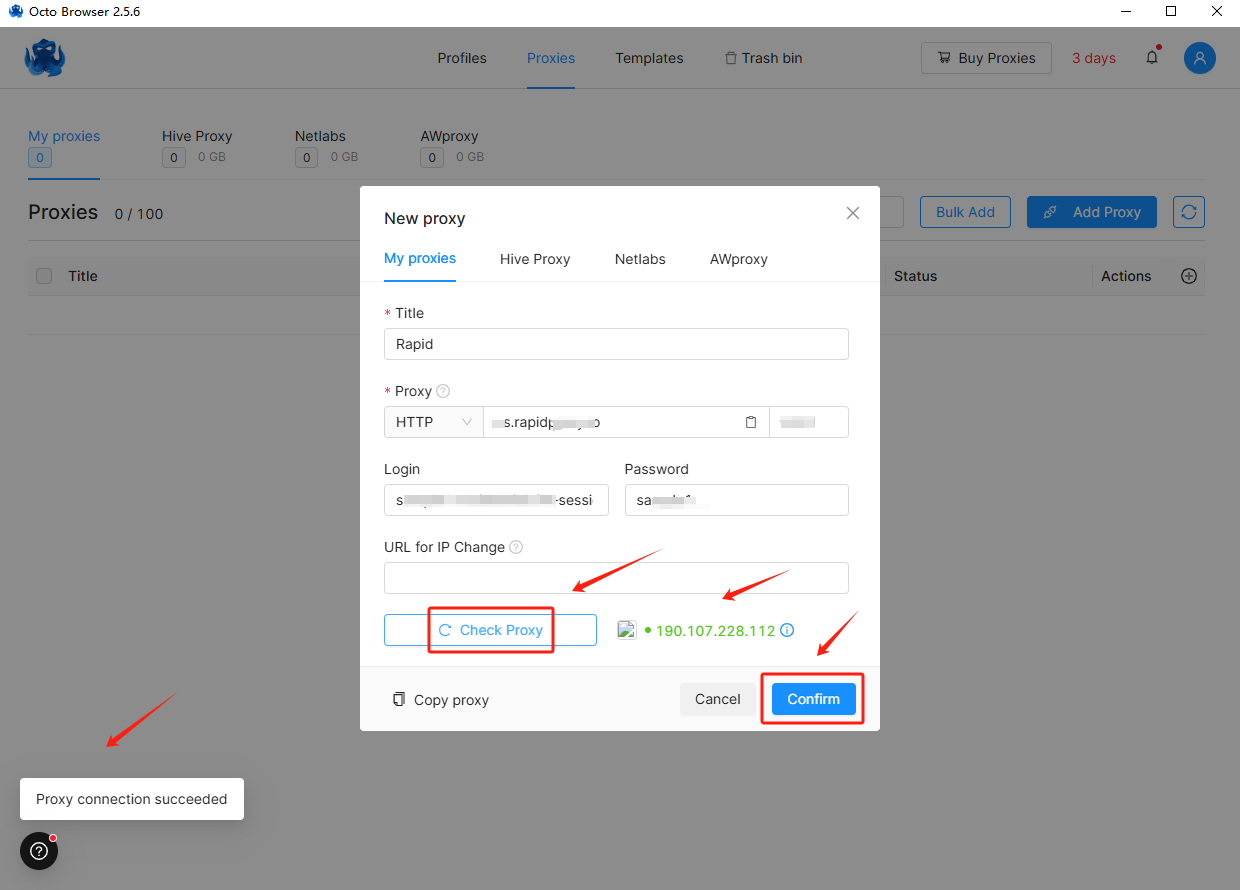This screenshot has width=1240, height=890.
Task: Click the Octo Browser octopus logo
Action: 45,58
